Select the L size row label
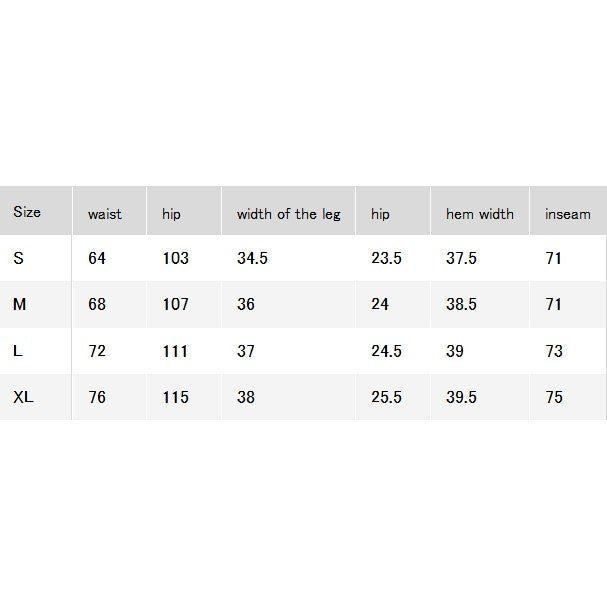607x607 pixels. click(17, 351)
